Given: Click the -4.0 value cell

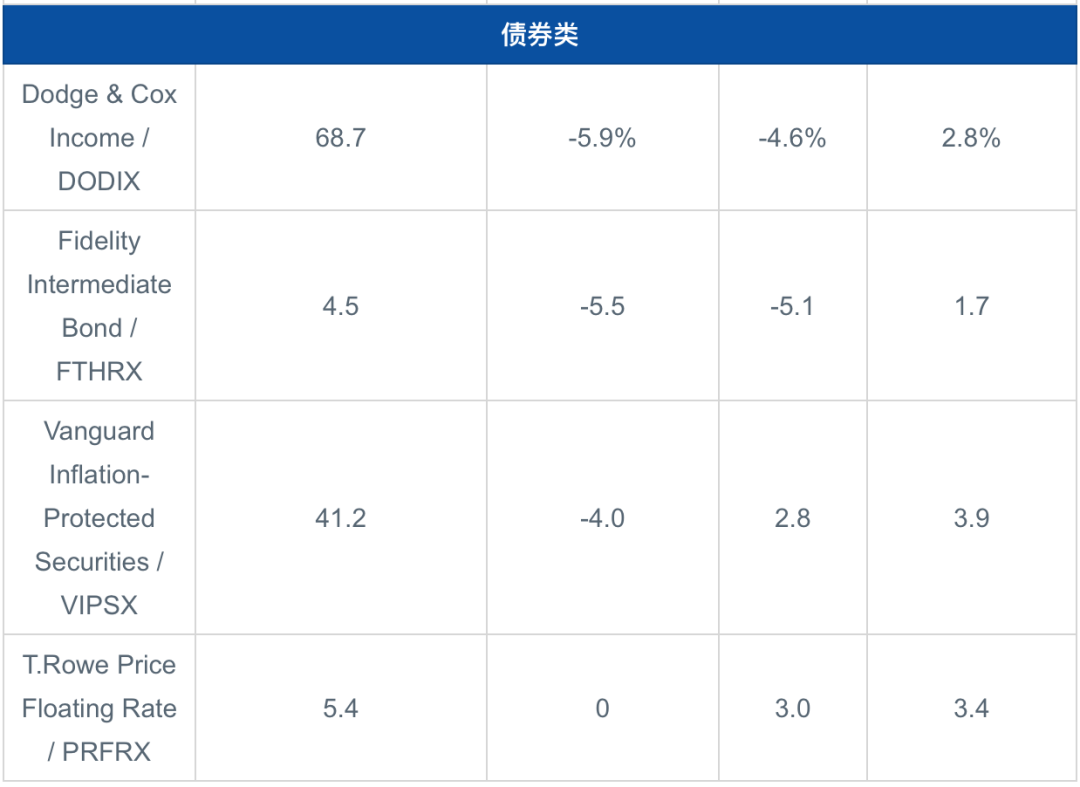Looking at the screenshot, I should (x=602, y=518).
